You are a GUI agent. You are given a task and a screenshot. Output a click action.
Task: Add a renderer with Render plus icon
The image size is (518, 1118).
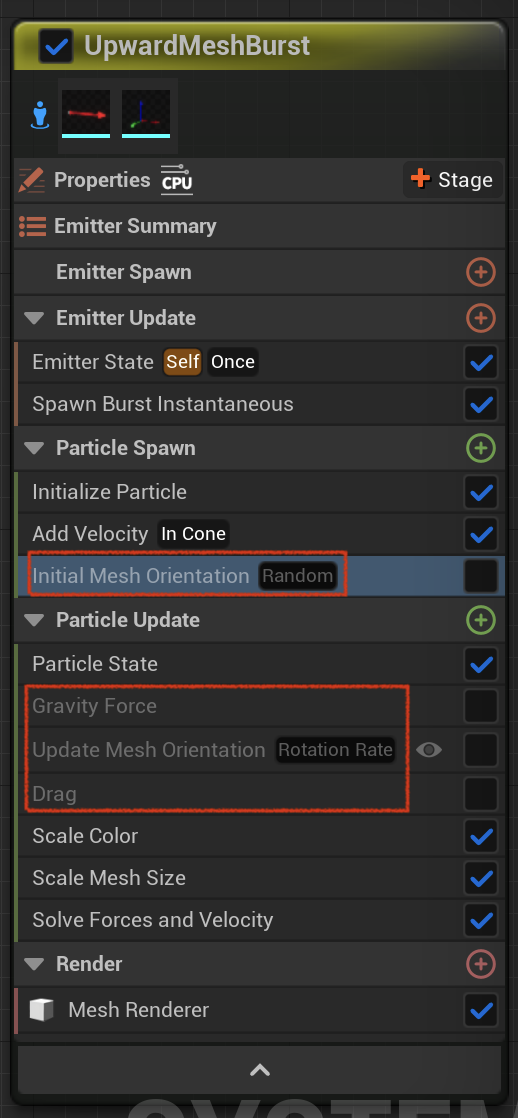[480, 964]
